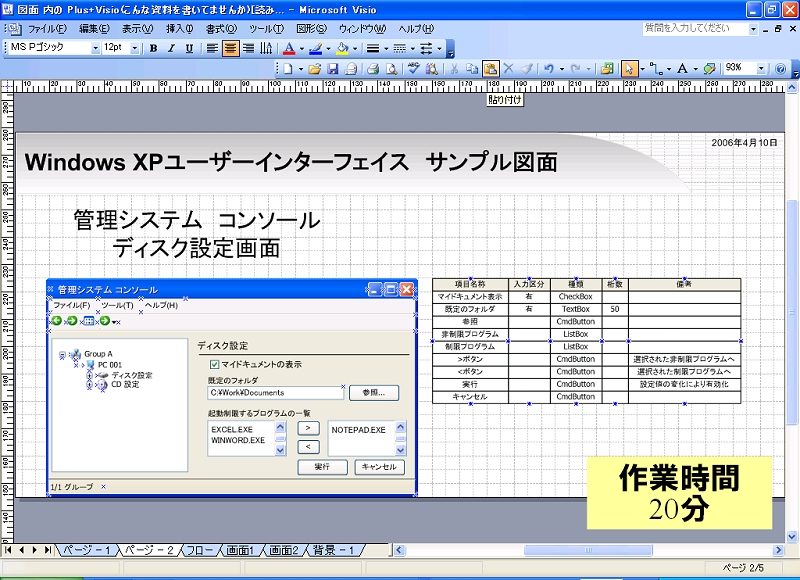The width and height of the screenshot is (800, 580).
Task: Click the Open folder icon
Action: (315, 68)
